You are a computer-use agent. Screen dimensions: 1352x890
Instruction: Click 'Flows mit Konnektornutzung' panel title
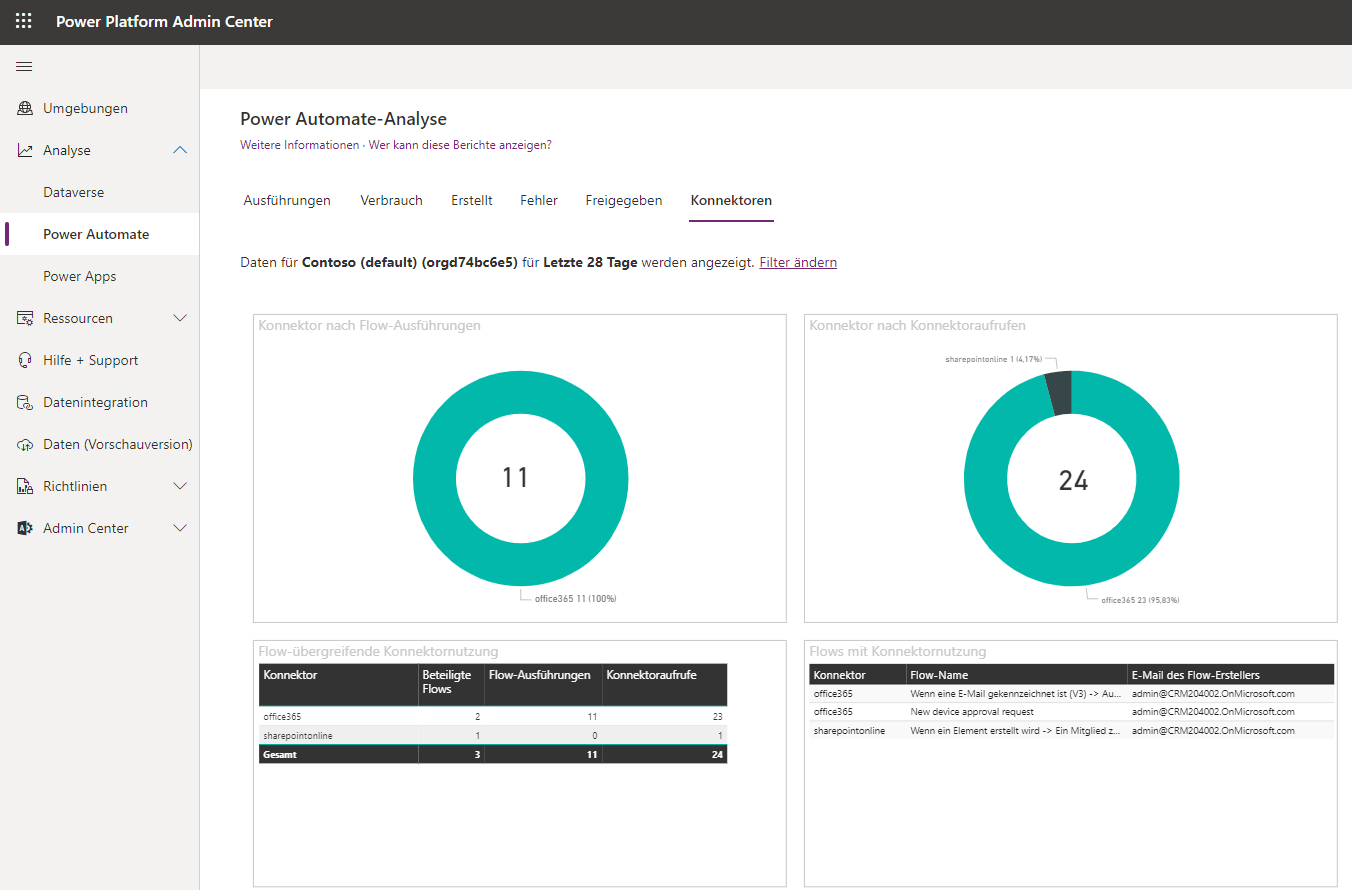point(898,651)
